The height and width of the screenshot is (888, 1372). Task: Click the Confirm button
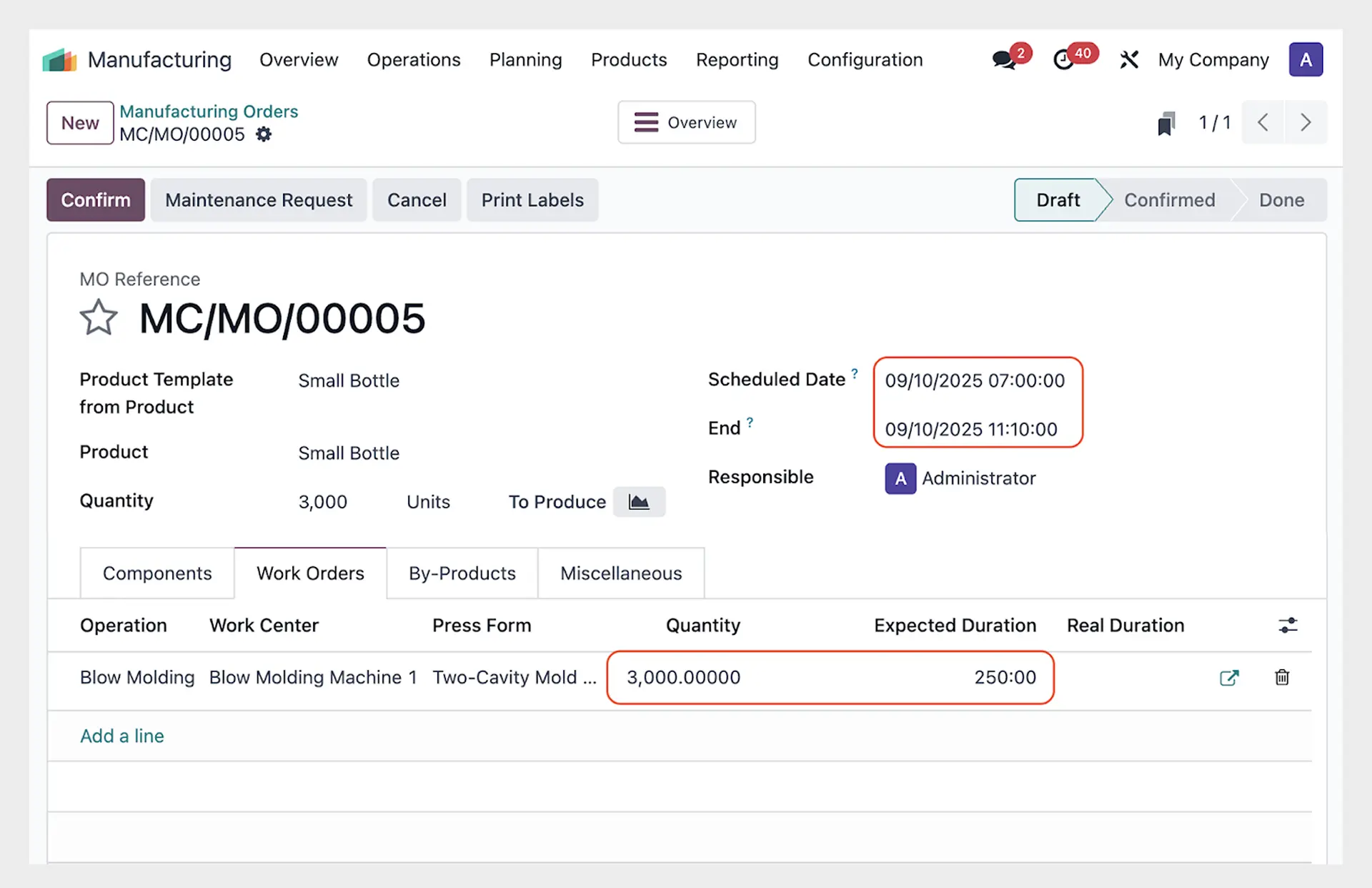[x=96, y=200]
